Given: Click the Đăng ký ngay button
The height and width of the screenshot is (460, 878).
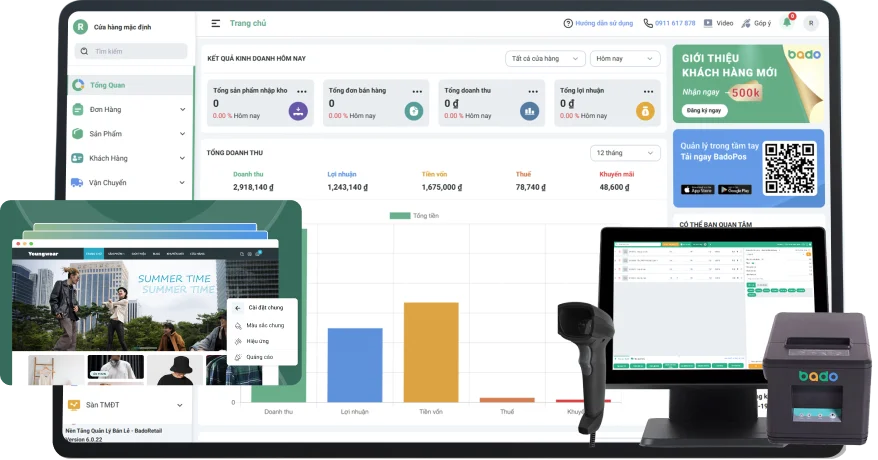Looking at the screenshot, I should point(704,111).
